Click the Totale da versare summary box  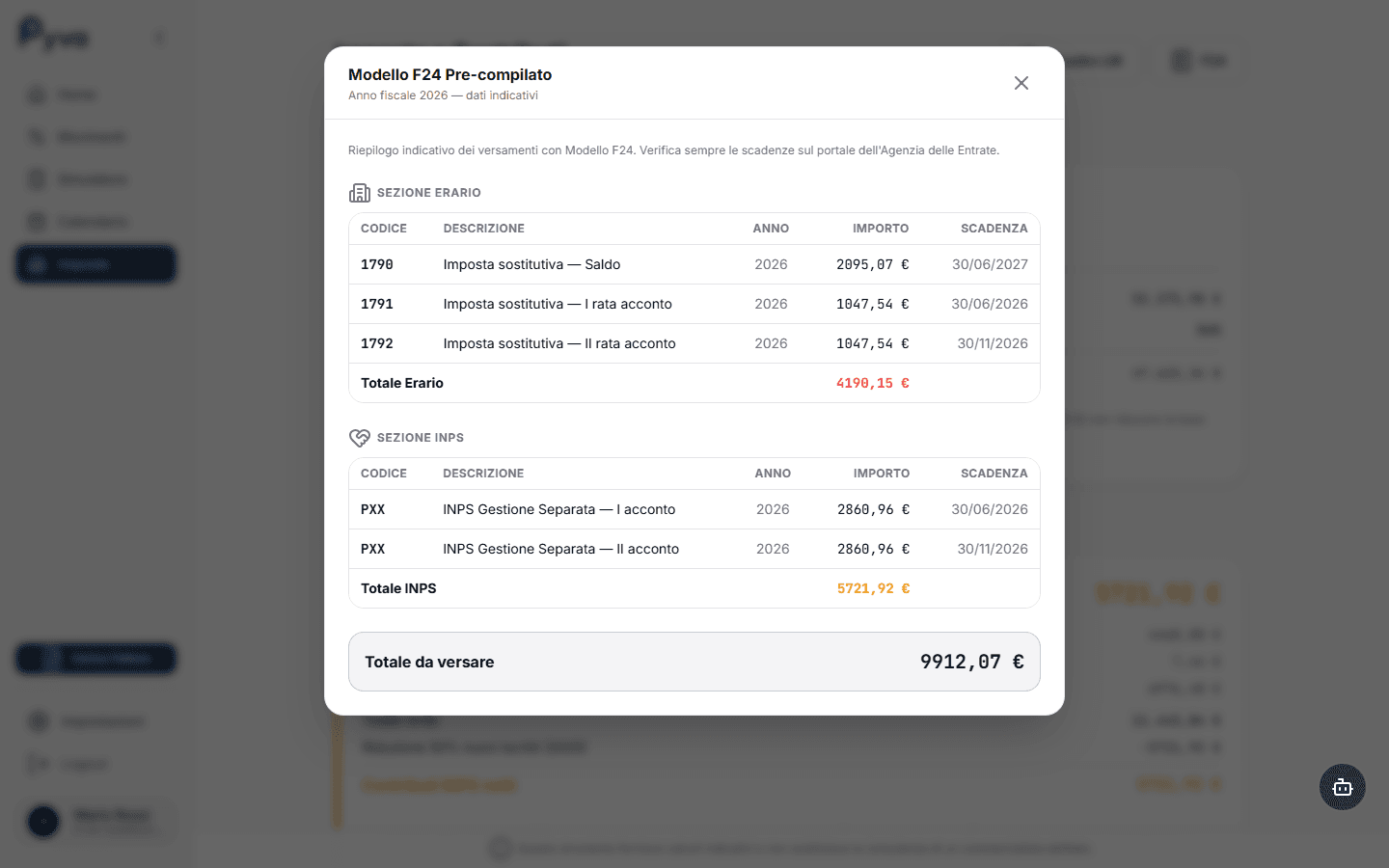[x=694, y=662]
